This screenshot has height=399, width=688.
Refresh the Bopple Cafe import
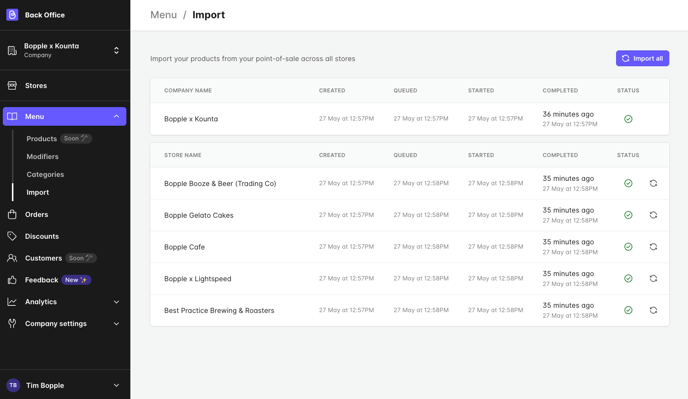(x=653, y=247)
